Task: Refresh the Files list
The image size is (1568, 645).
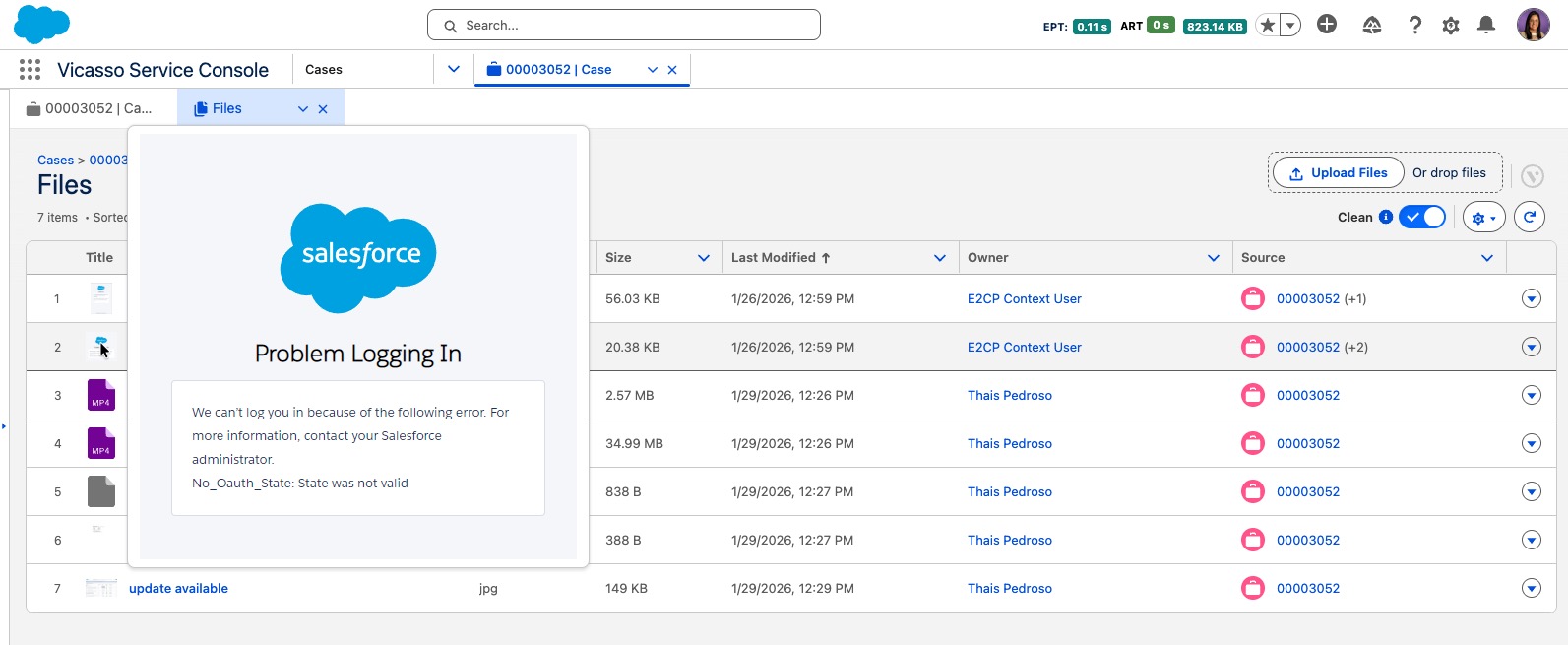Action: (x=1530, y=217)
